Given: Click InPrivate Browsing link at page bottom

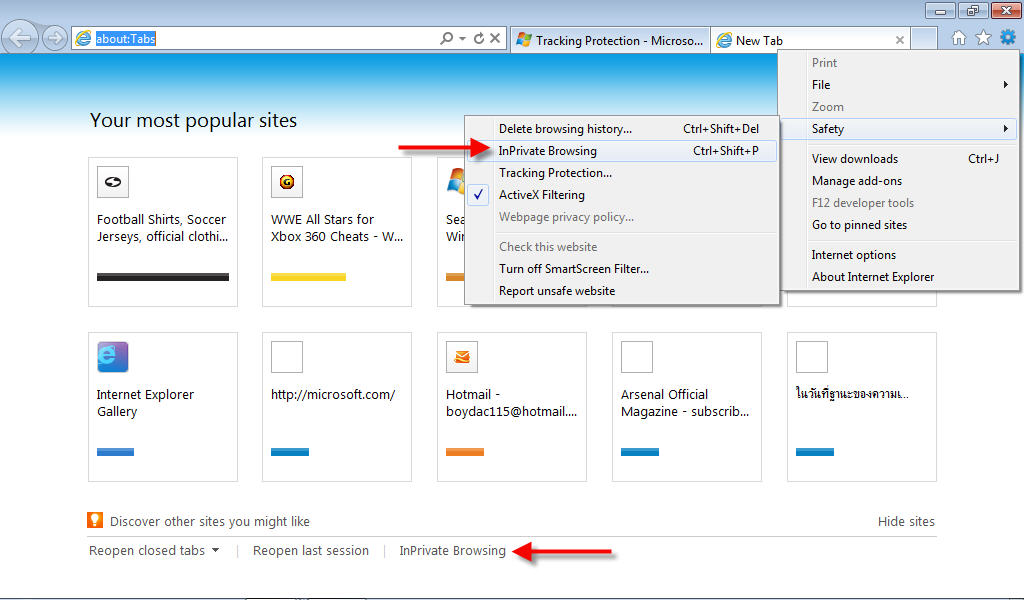Looking at the screenshot, I should [453, 550].
